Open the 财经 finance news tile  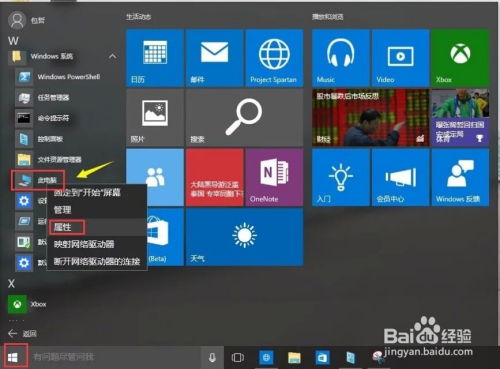coord(370,118)
